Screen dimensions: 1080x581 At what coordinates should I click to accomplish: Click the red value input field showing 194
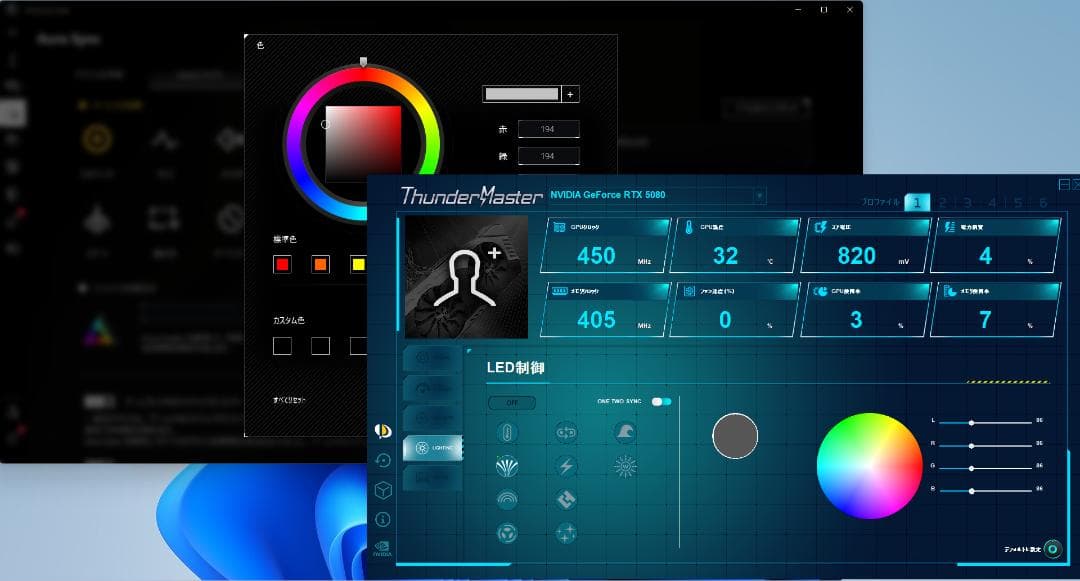click(549, 129)
